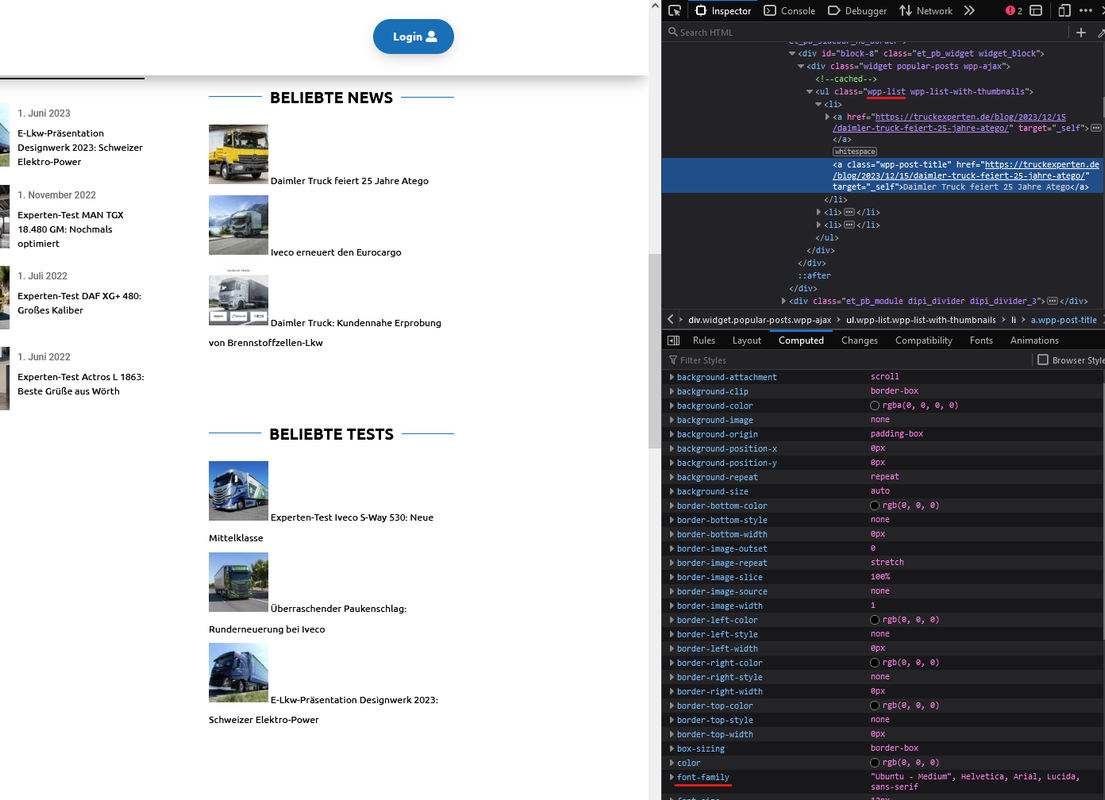Switch to the Network tab
The image size is (1105, 800).
pyautogui.click(x=926, y=11)
